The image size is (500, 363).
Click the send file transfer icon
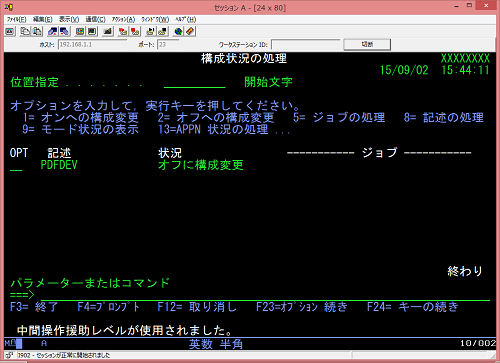tap(52, 32)
